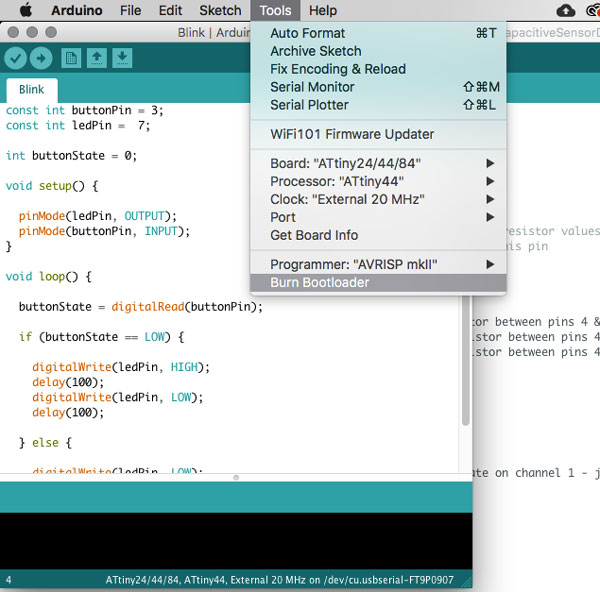
Task: Click "pinMode(buttonPin, INPUT);" line
Action: coord(104,231)
